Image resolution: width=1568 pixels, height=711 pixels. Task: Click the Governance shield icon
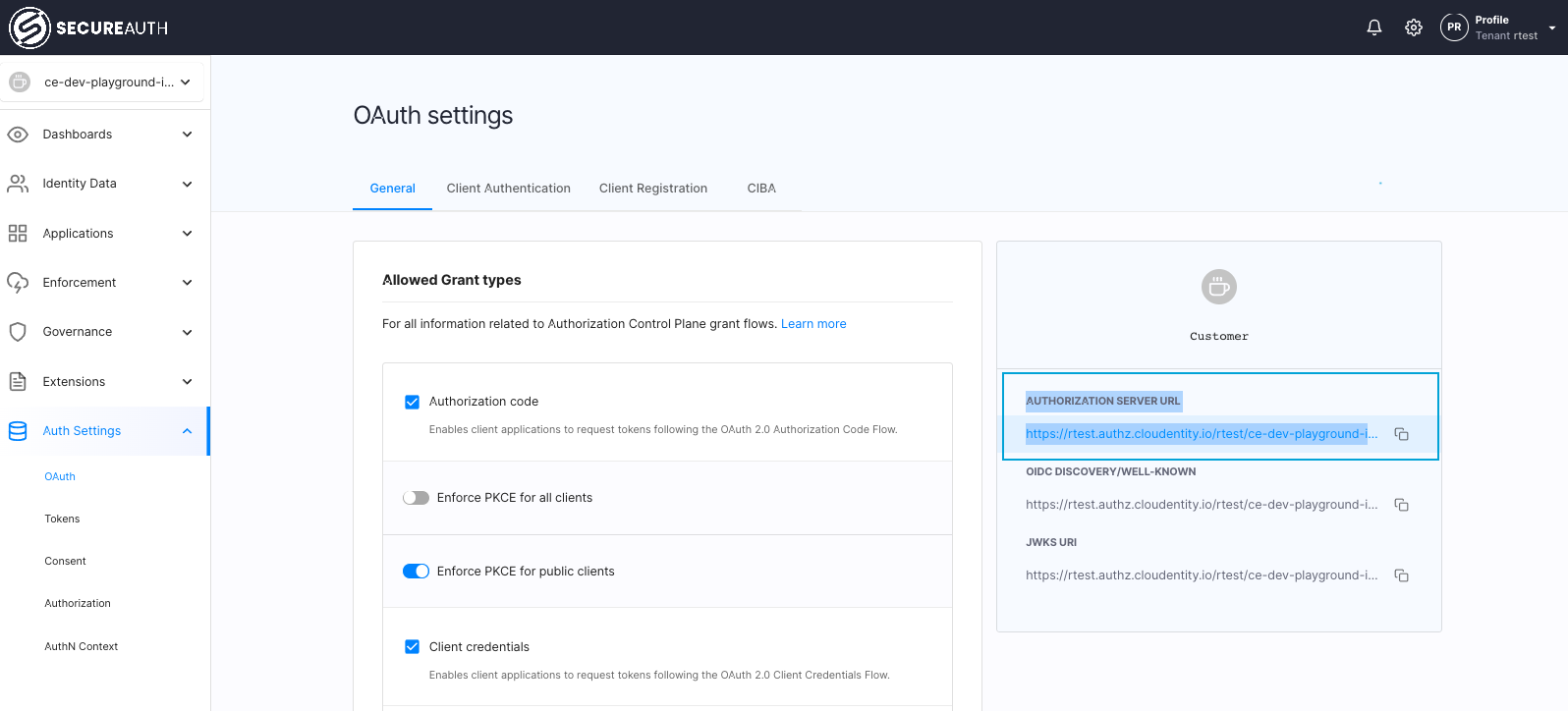click(x=18, y=332)
